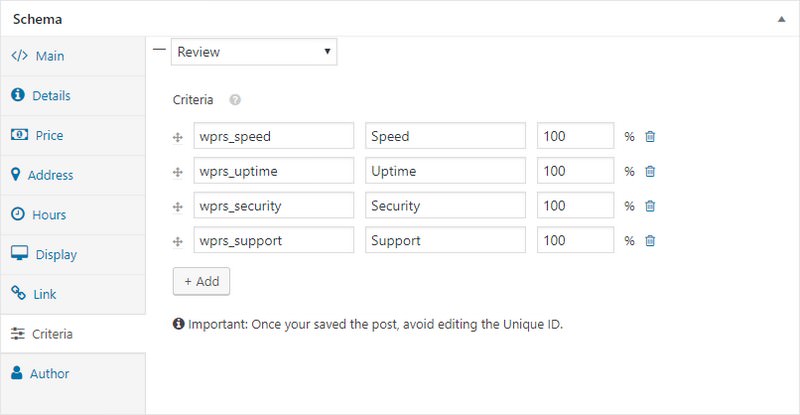Click the wprs_speed unique ID field
Image resolution: width=800 pixels, height=415 pixels.
pyautogui.click(x=273, y=136)
